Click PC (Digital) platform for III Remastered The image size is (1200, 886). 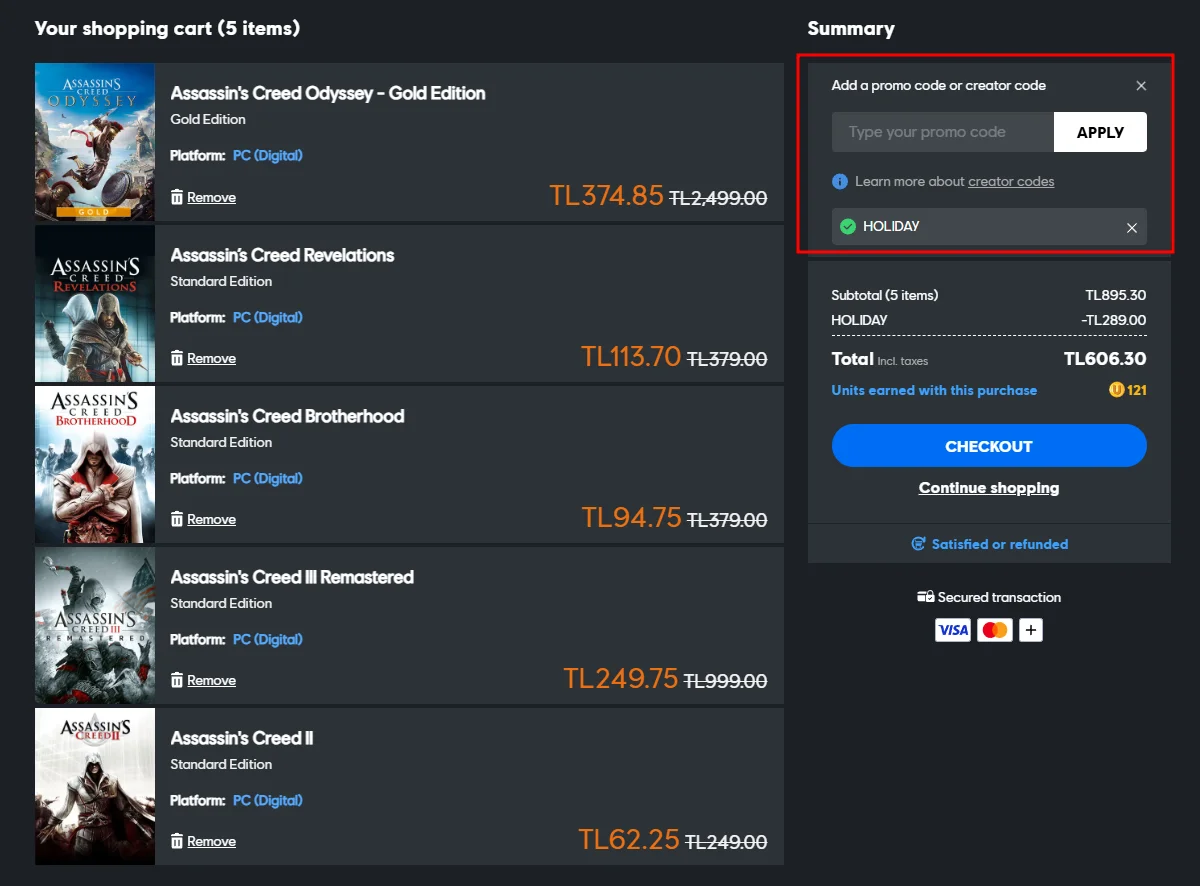(x=268, y=639)
